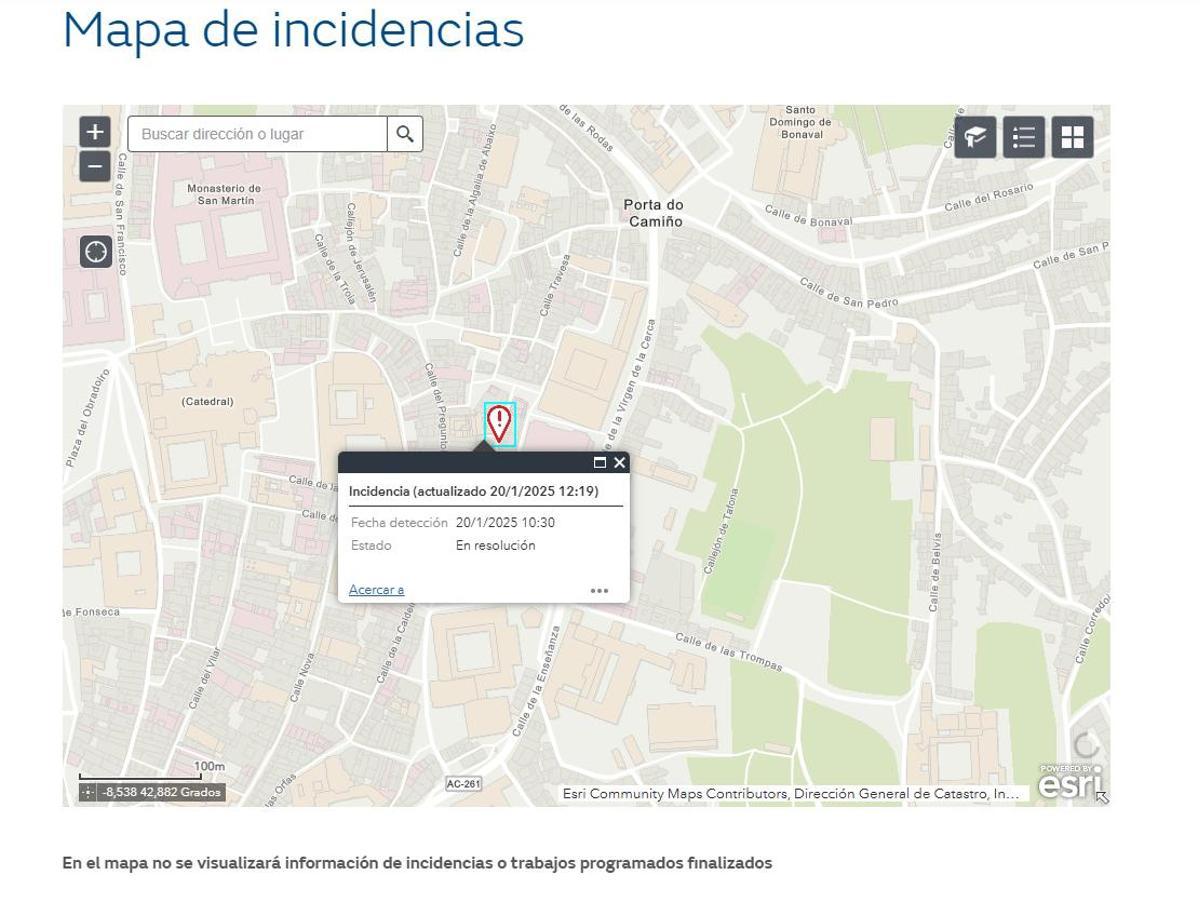Close the Incidencia popup
The height and width of the screenshot is (915, 1200).
(x=620, y=463)
